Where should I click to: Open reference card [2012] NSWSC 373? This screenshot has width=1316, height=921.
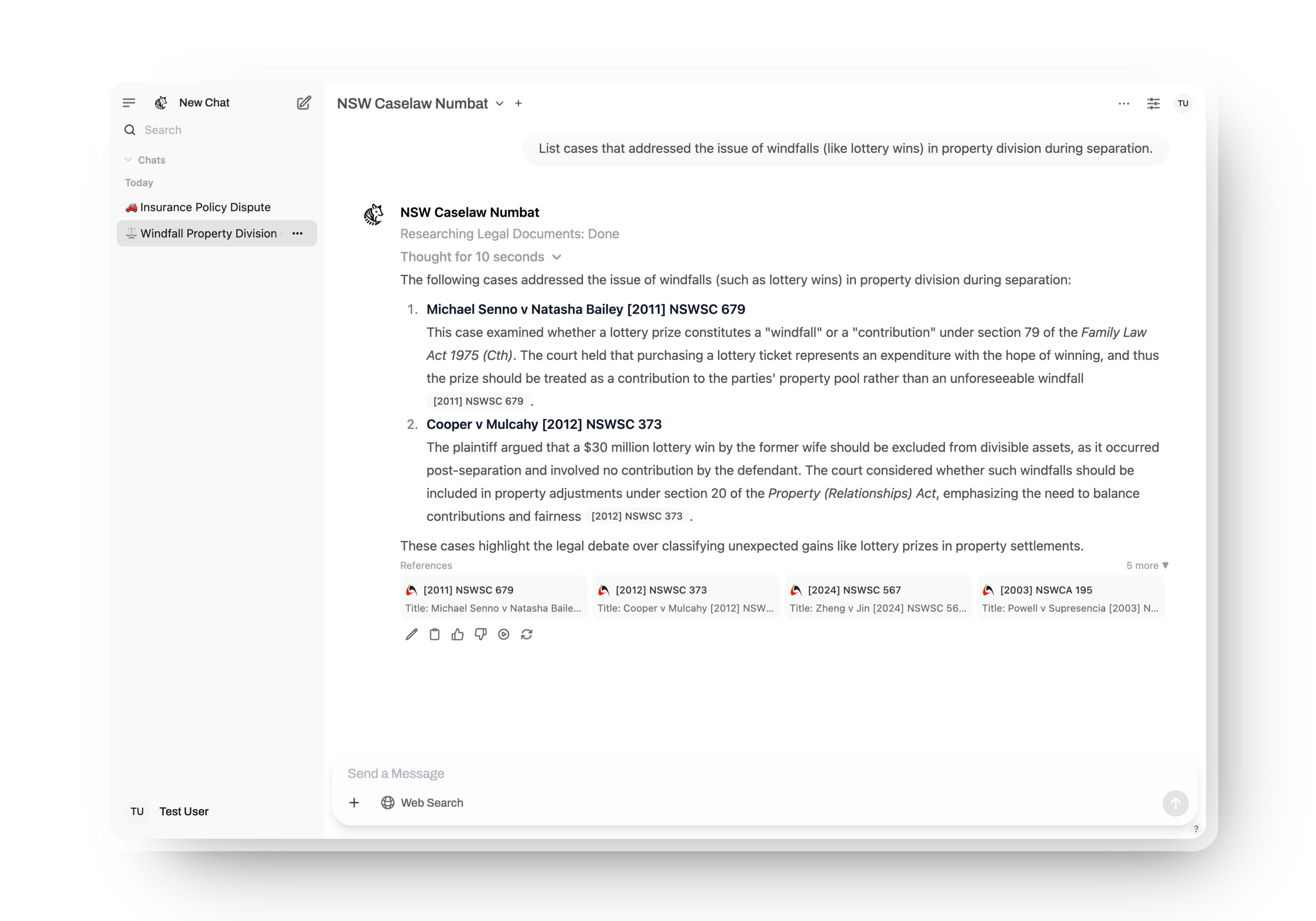686,598
